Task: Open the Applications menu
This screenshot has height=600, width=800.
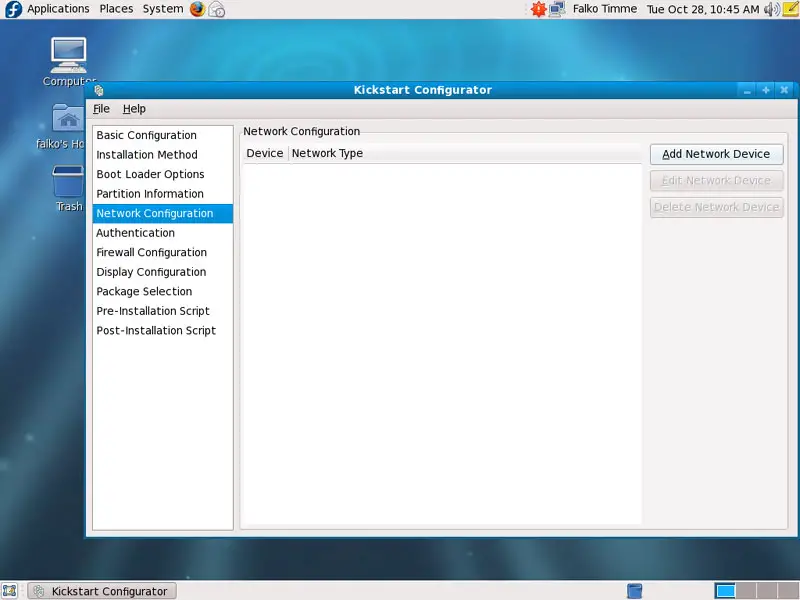Action: pos(58,9)
